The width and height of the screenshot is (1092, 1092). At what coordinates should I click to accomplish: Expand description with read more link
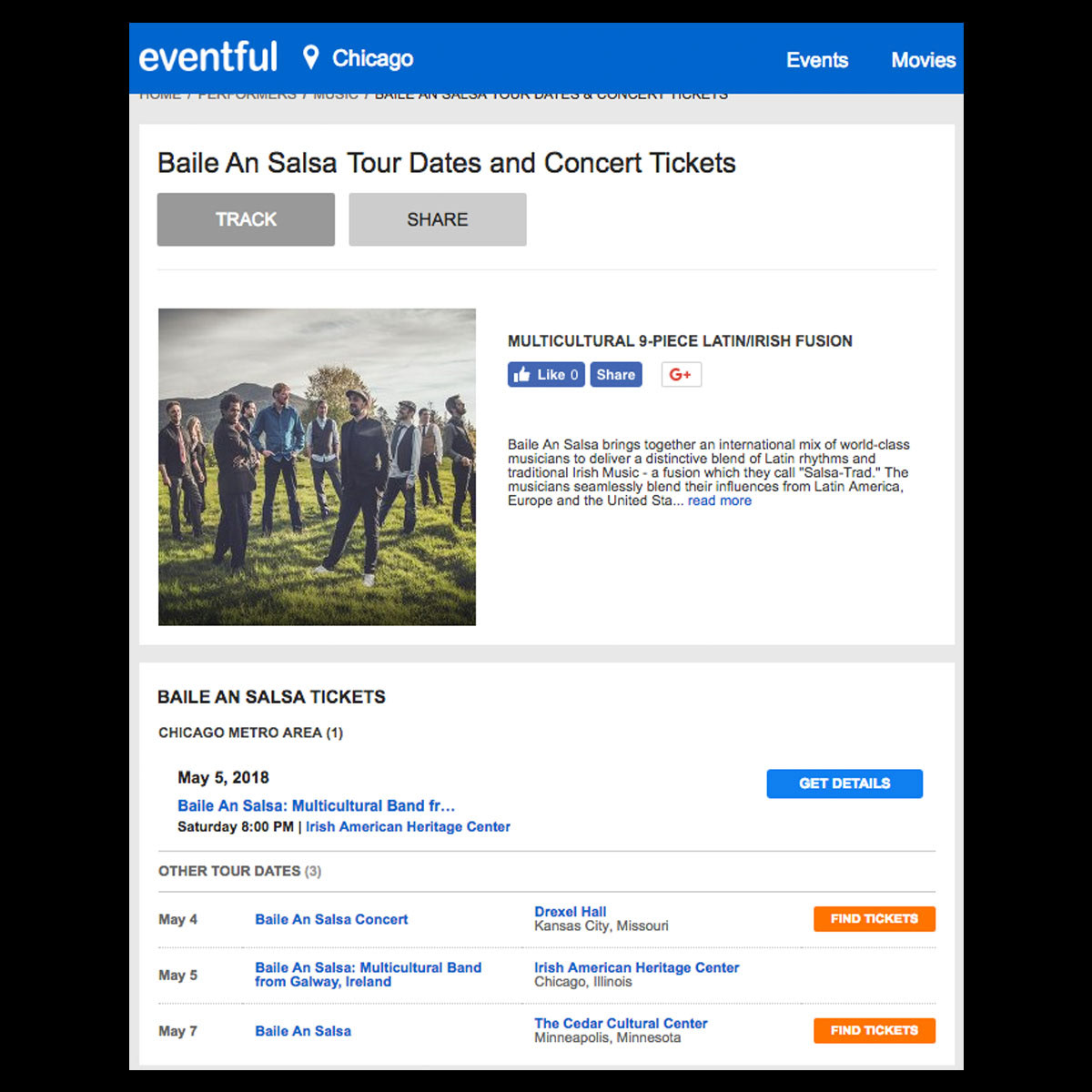coord(720,500)
